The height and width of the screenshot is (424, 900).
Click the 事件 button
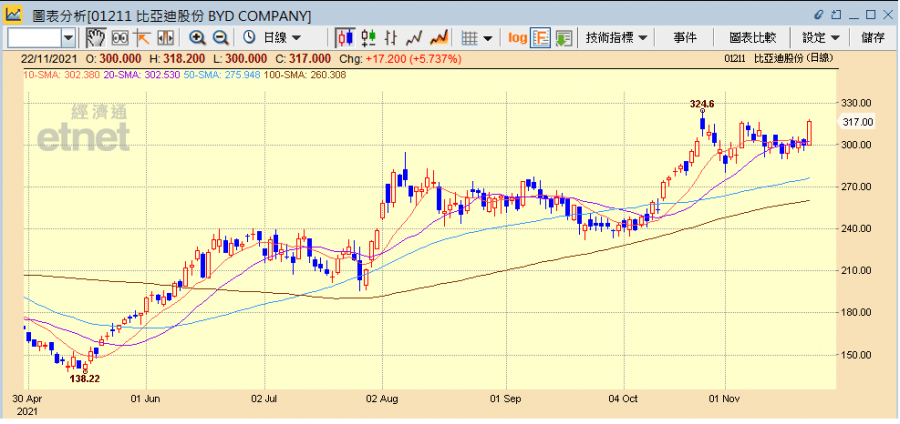tap(685, 37)
